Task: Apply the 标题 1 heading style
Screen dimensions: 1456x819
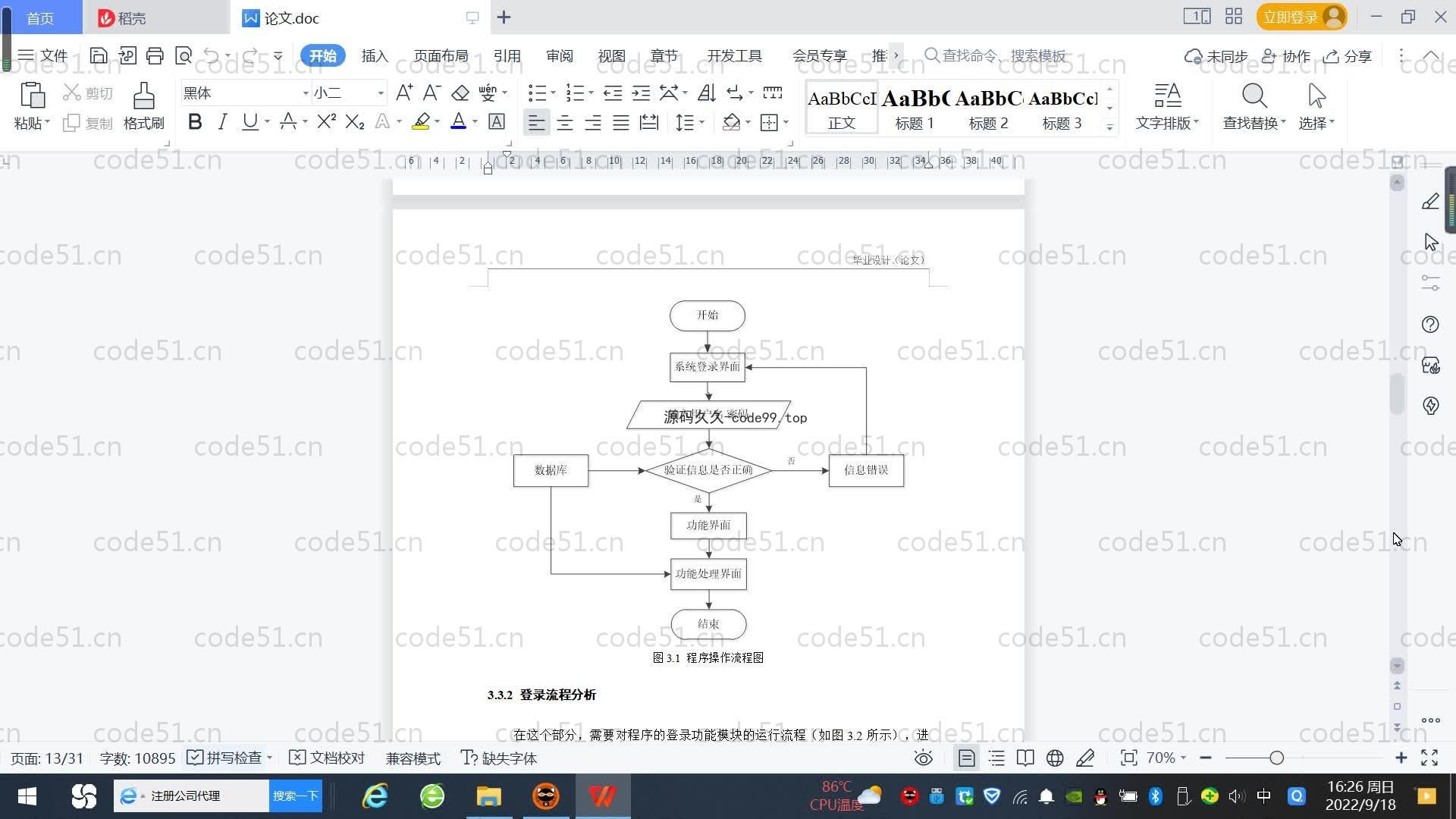Action: 915,108
